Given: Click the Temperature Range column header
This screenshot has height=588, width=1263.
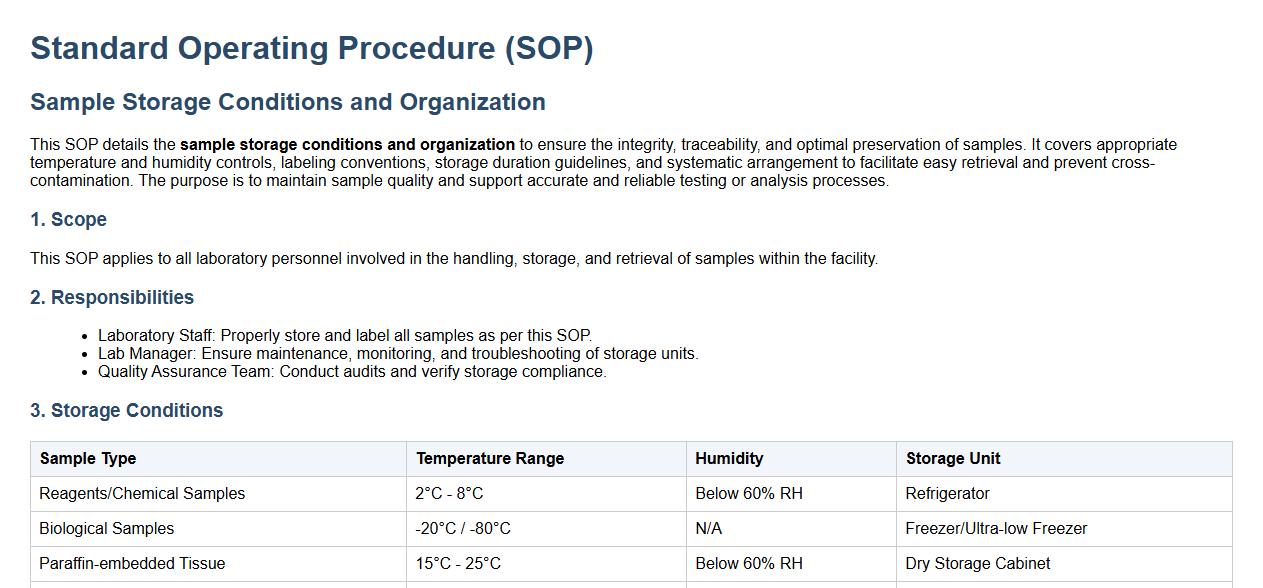Looking at the screenshot, I should (x=490, y=458).
